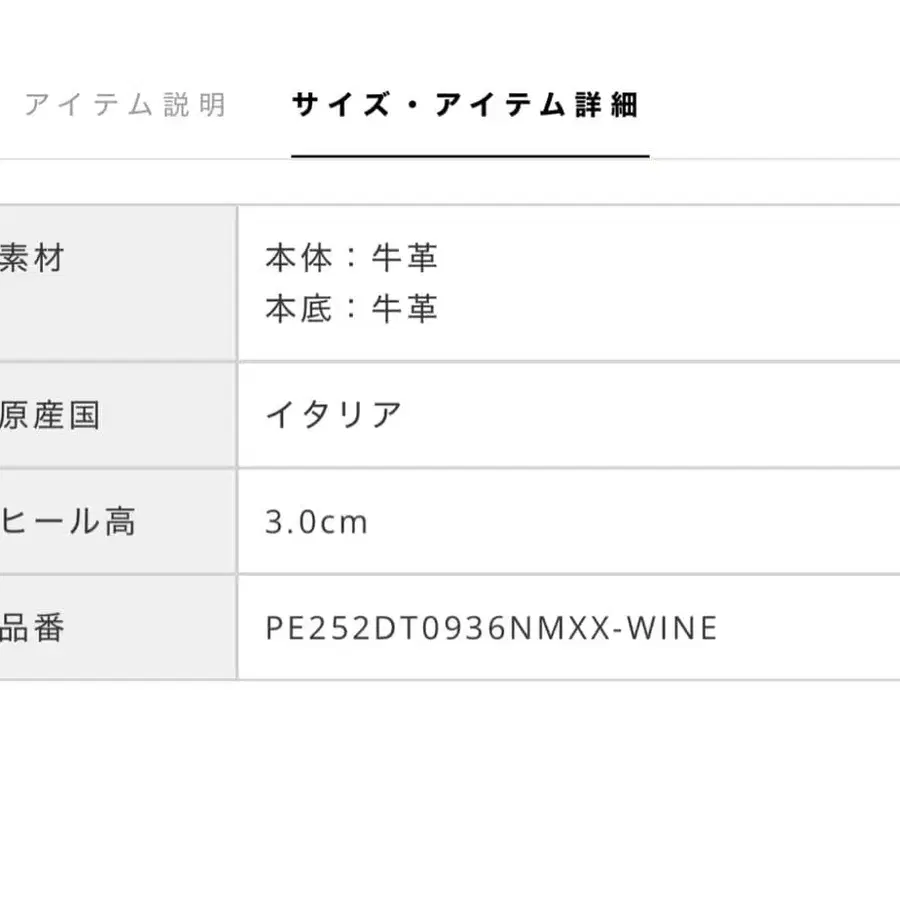Viewport: 900px width, 900px height.
Task: Switch to the アイテム説明 tab
Action: tap(125, 105)
